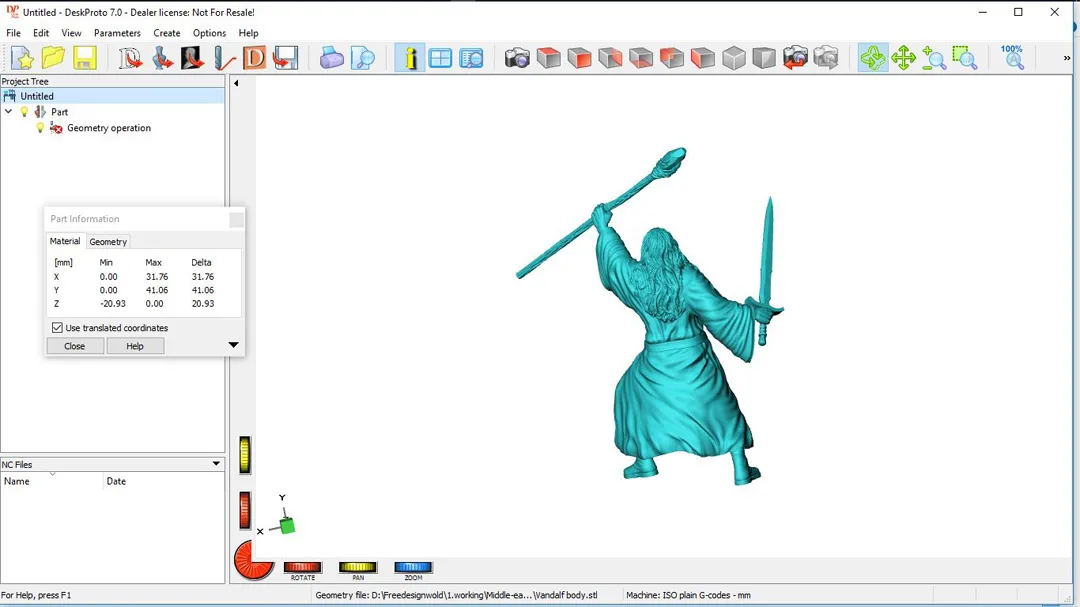Image resolution: width=1080 pixels, height=607 pixels.
Task: Click the yellow PAN thumbwheel
Action: point(357,567)
